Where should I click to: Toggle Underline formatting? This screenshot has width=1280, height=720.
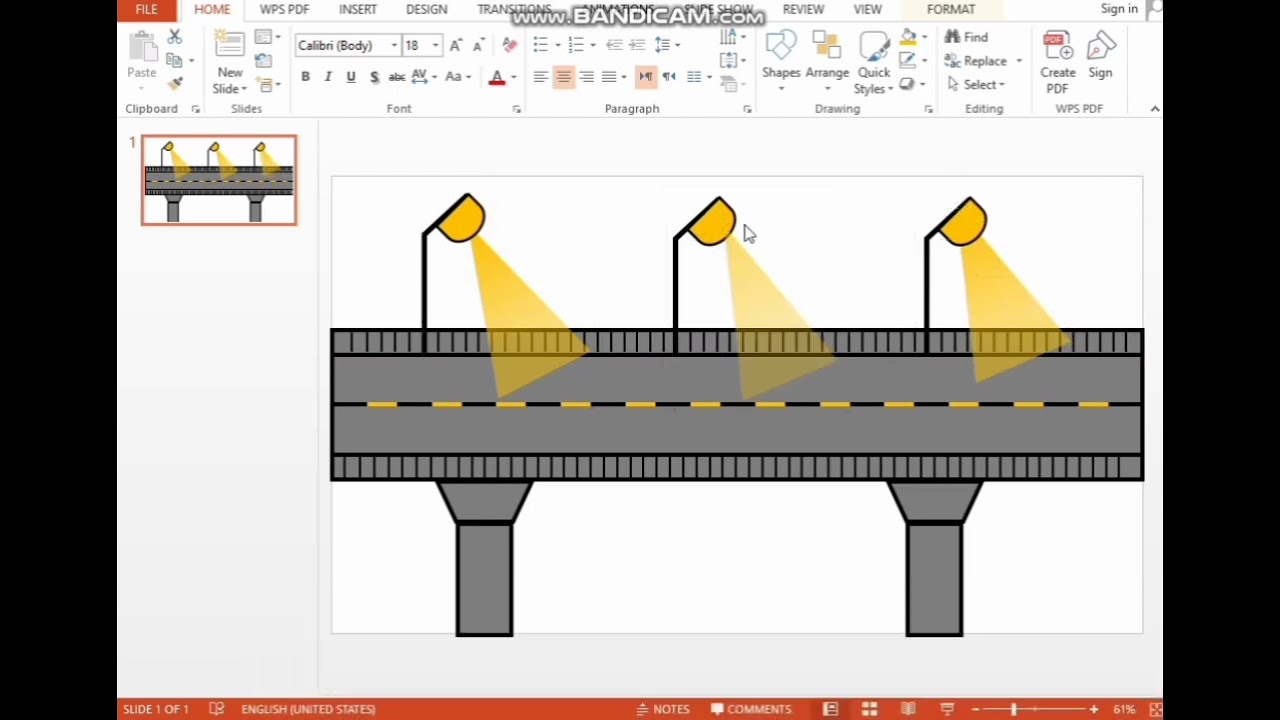coord(351,77)
